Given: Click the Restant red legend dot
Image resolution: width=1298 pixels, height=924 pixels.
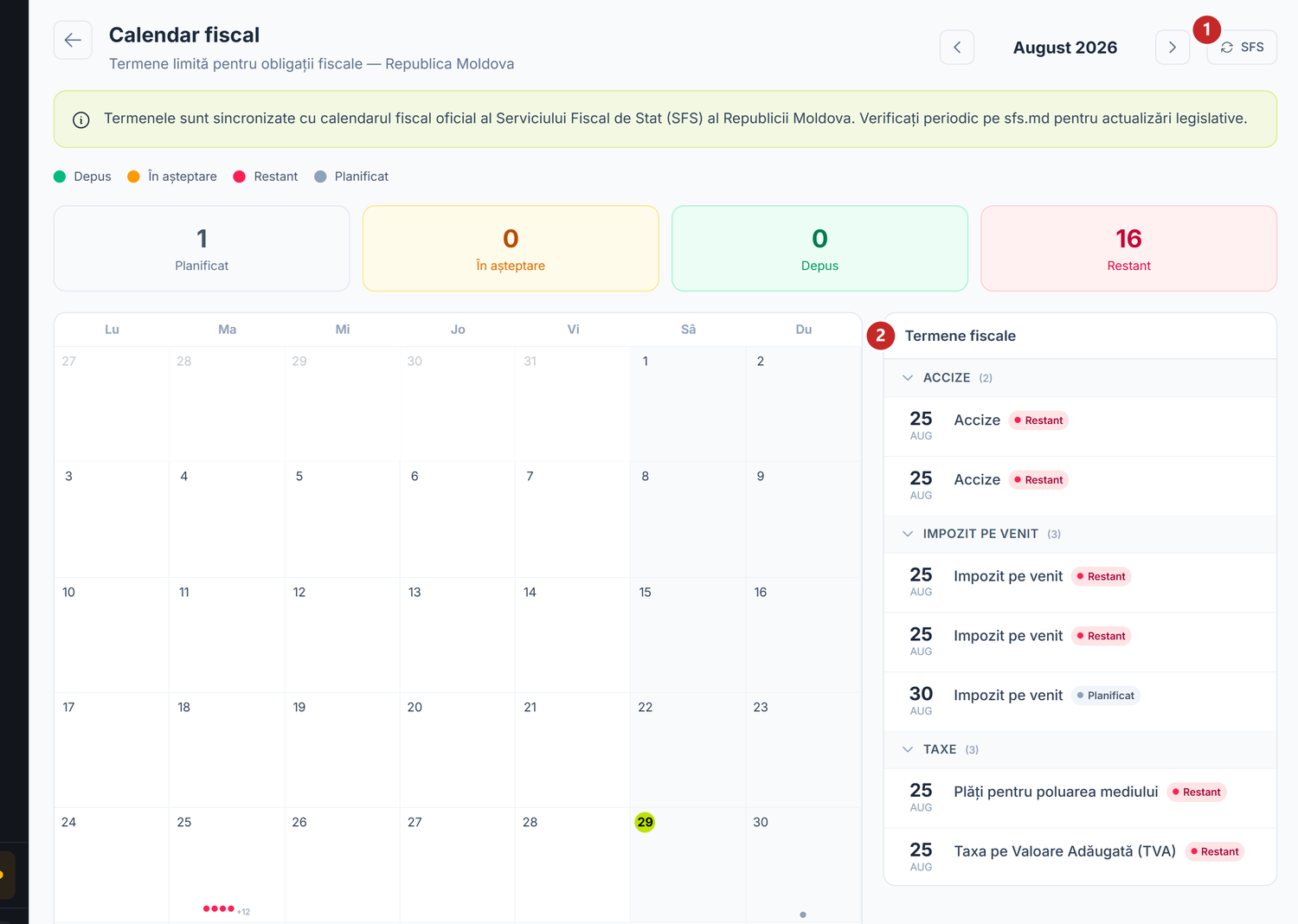Looking at the screenshot, I should (240, 176).
